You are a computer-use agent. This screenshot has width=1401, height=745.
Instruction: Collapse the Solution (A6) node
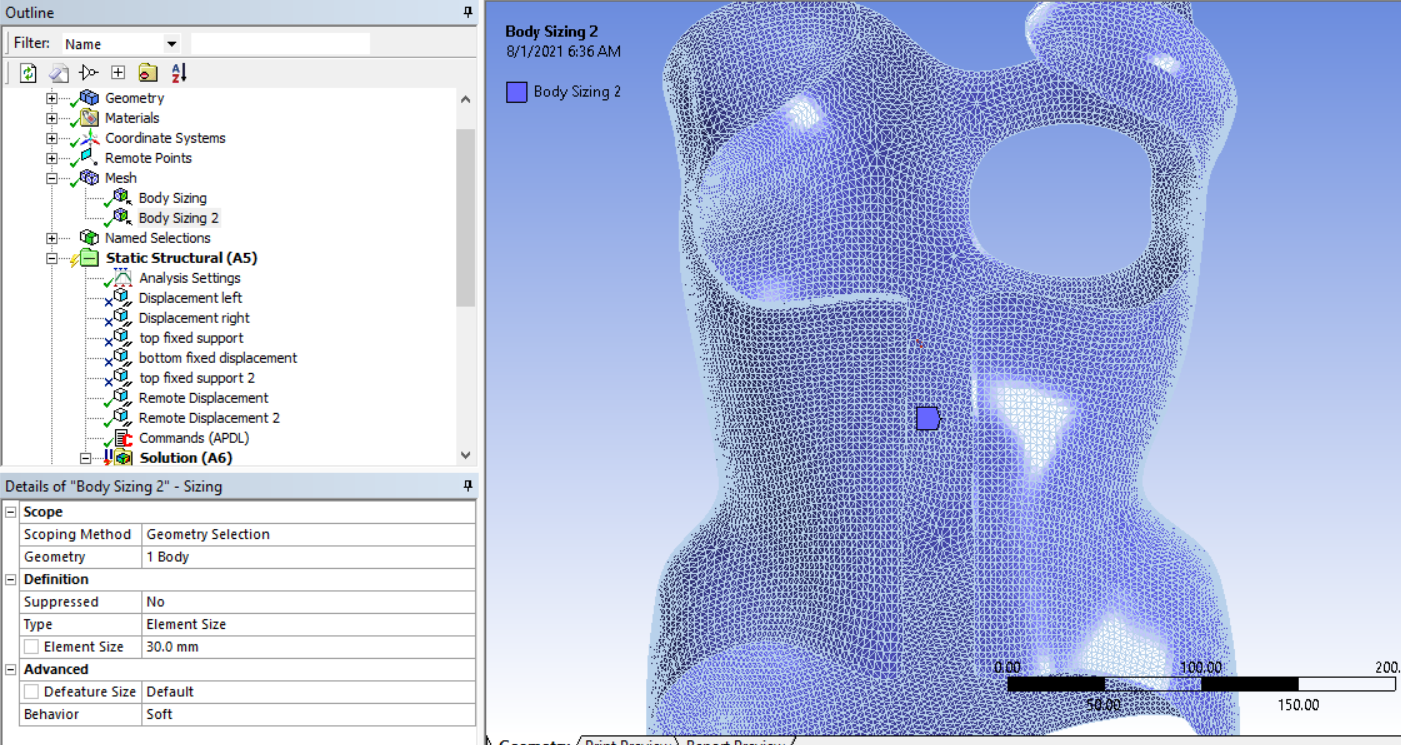pyautogui.click(x=85, y=458)
